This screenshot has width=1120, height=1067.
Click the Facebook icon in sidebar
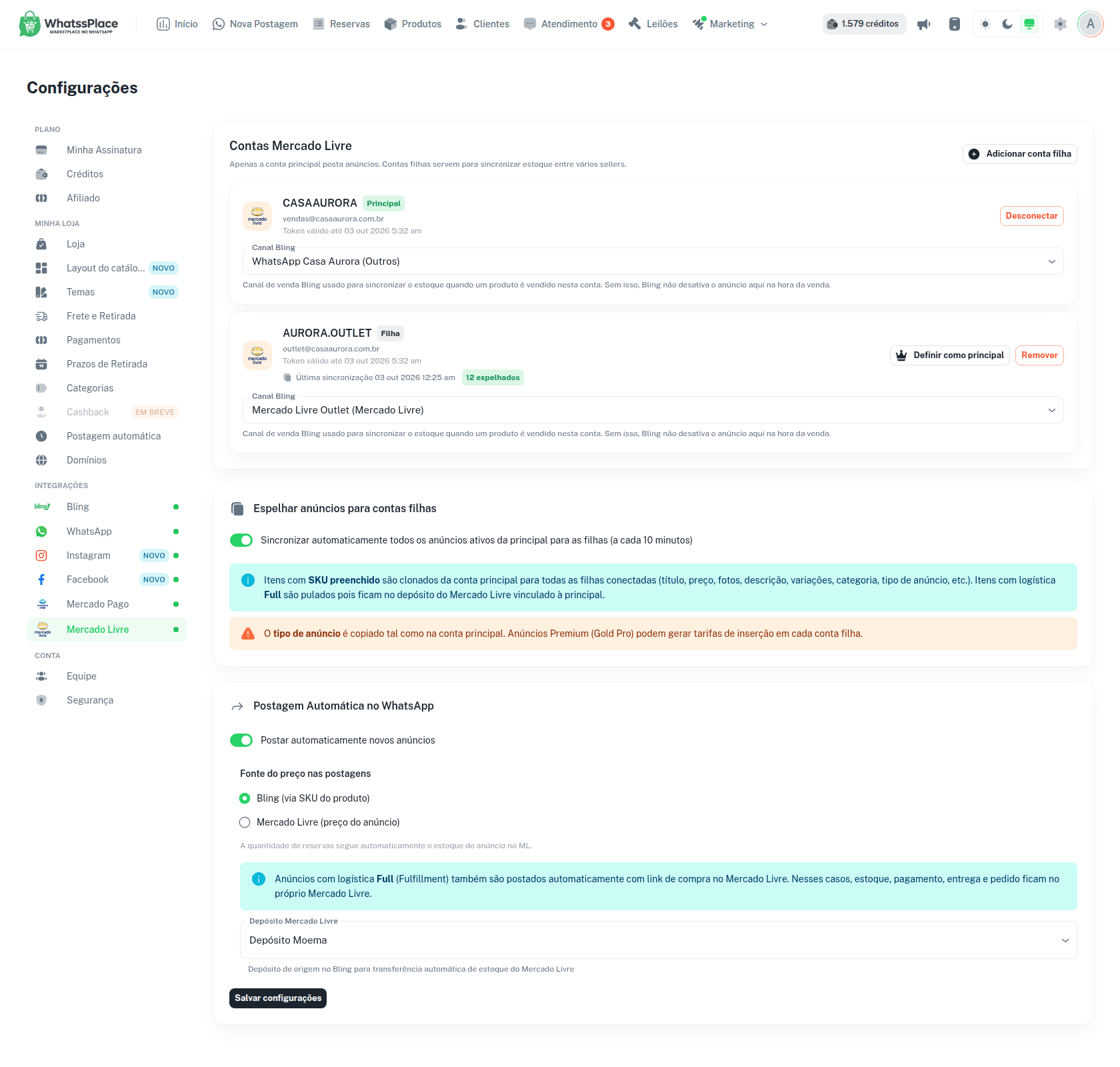(x=41, y=580)
